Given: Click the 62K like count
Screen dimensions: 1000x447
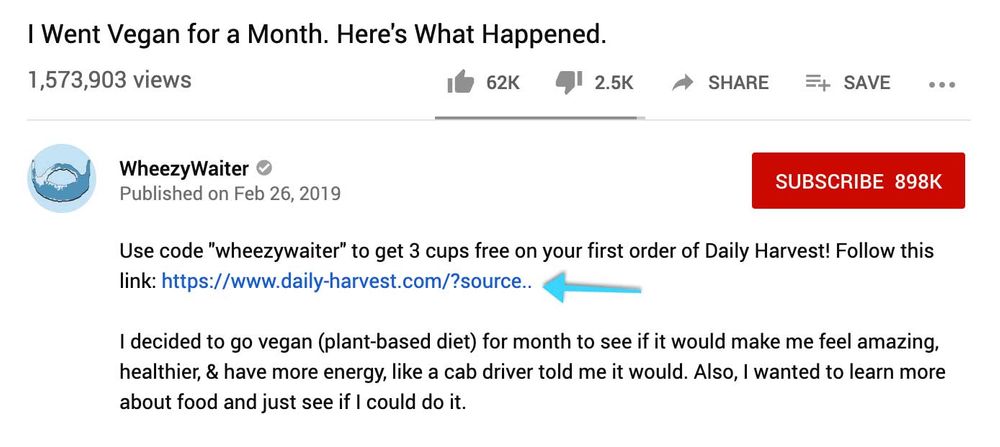Looking at the screenshot, I should tap(503, 83).
